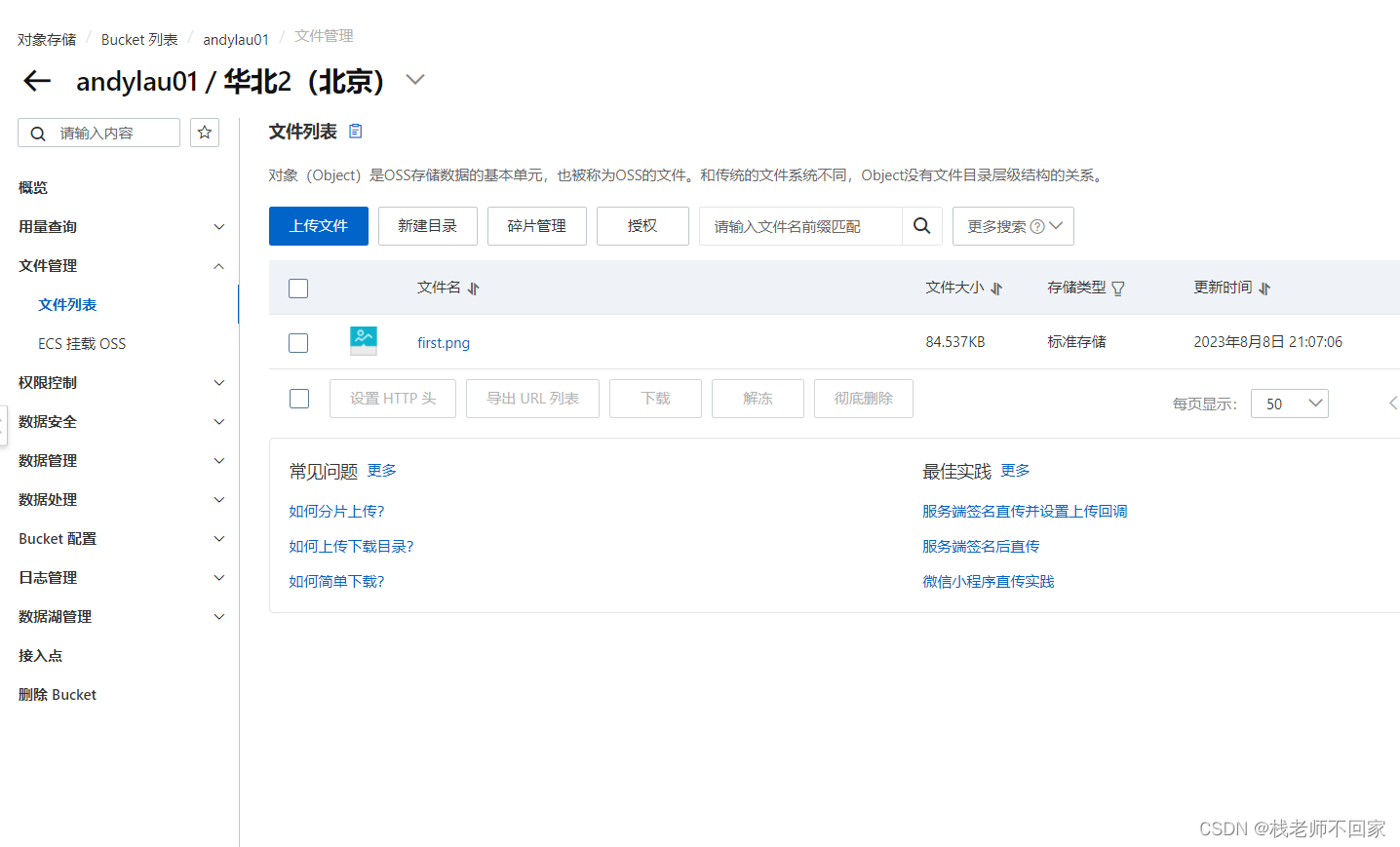Filter 存储类型 with the funnel icon
The height and width of the screenshot is (847, 1400).
coord(1118,289)
